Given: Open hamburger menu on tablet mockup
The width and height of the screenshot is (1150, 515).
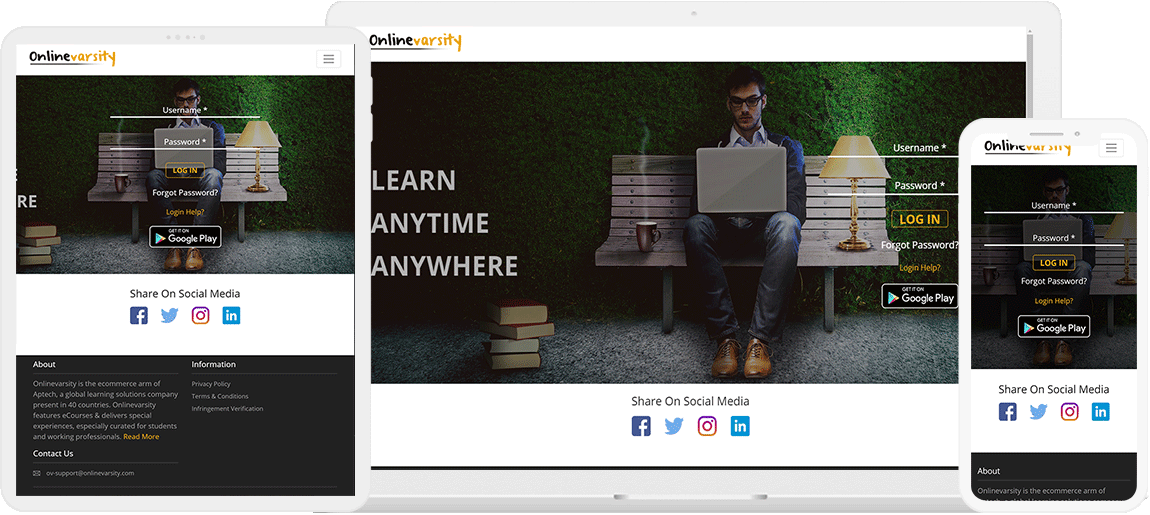Looking at the screenshot, I should [329, 59].
